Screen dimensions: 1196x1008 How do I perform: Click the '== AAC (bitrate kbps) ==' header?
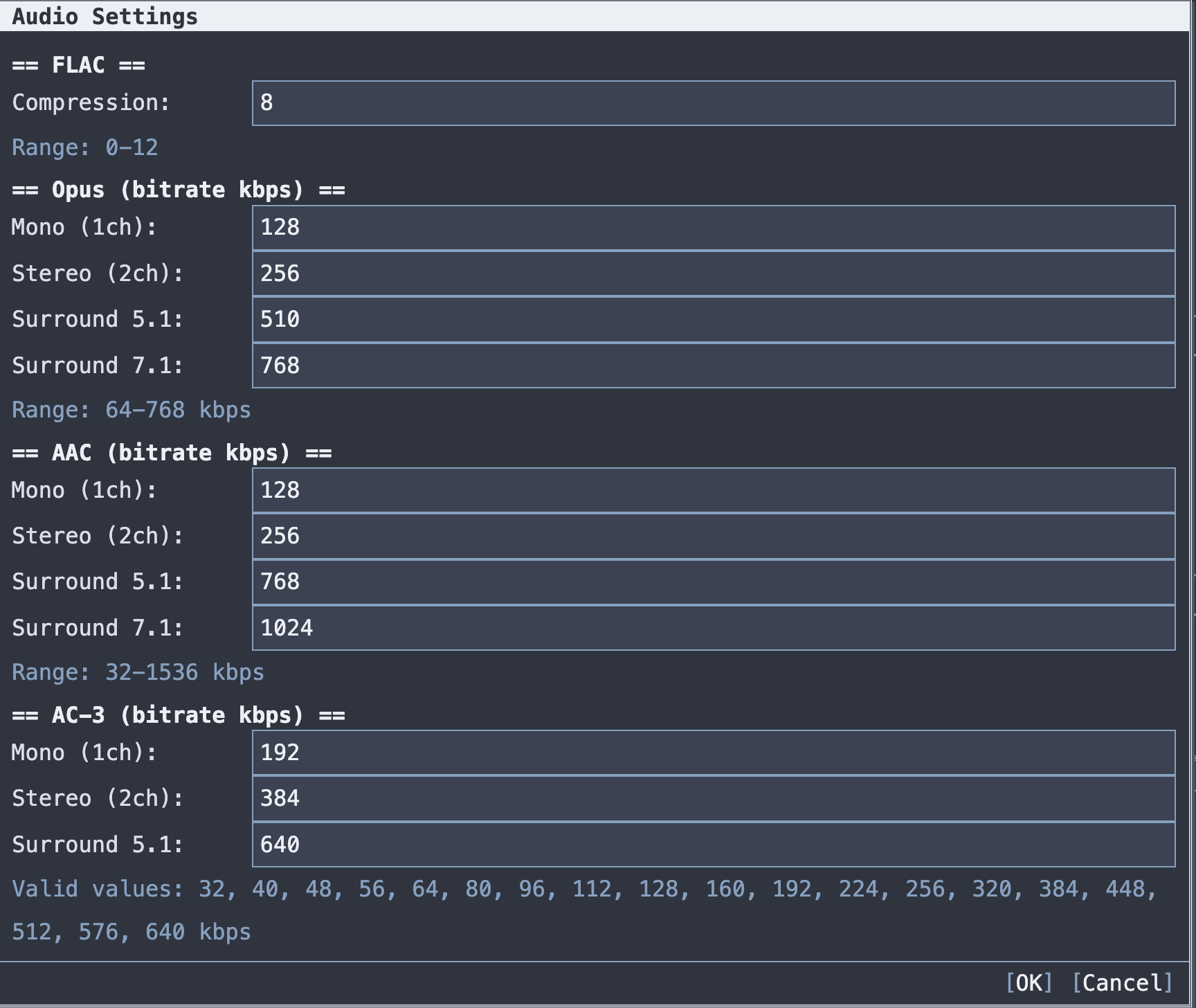[x=172, y=453]
